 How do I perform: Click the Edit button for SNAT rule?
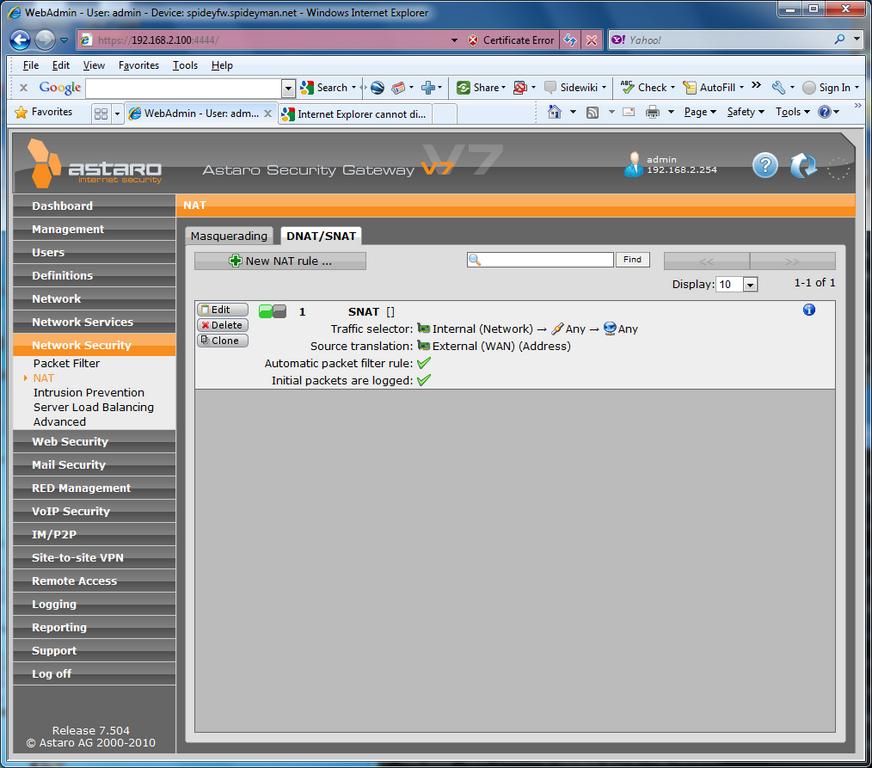coord(222,310)
